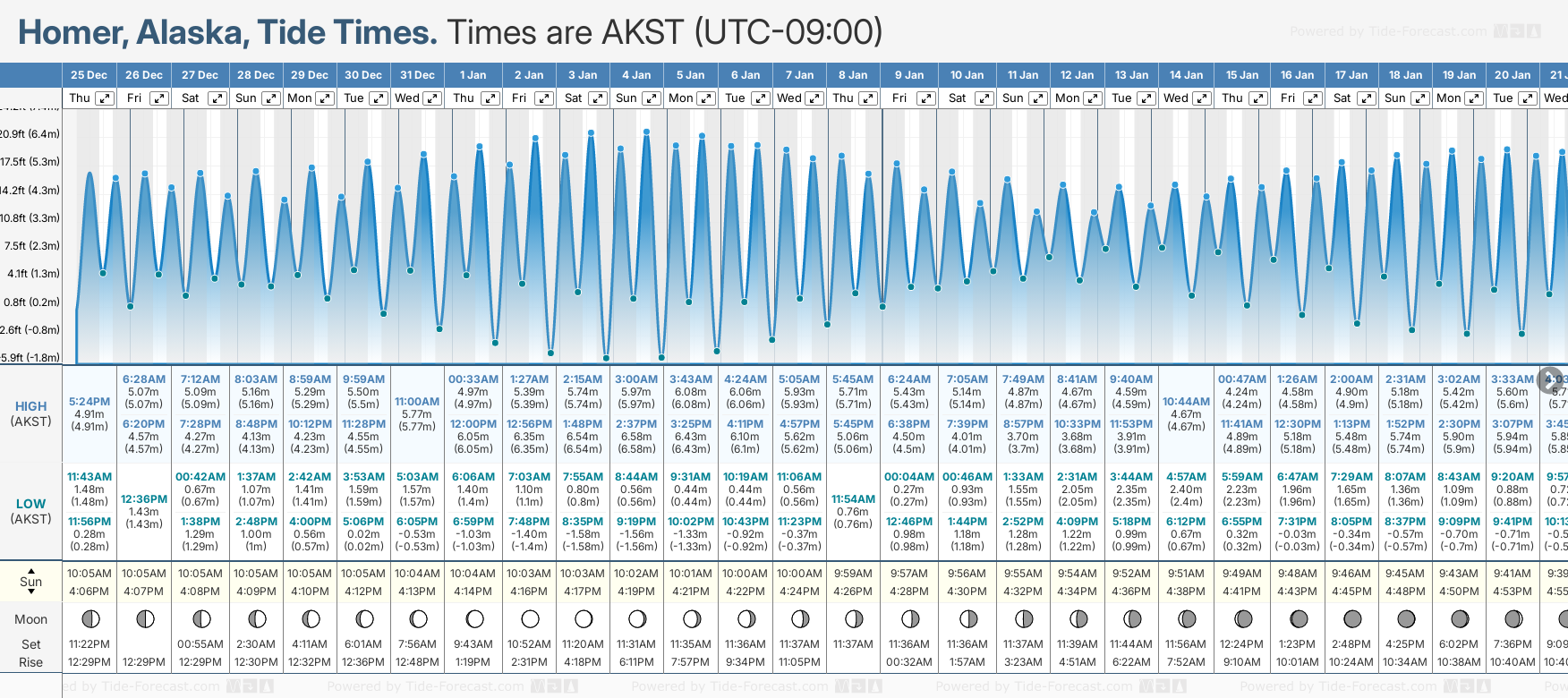Image resolution: width=1568 pixels, height=698 pixels.
Task: Click the 11:54AM low tide time on 8 Jan
Action: pyautogui.click(x=853, y=499)
